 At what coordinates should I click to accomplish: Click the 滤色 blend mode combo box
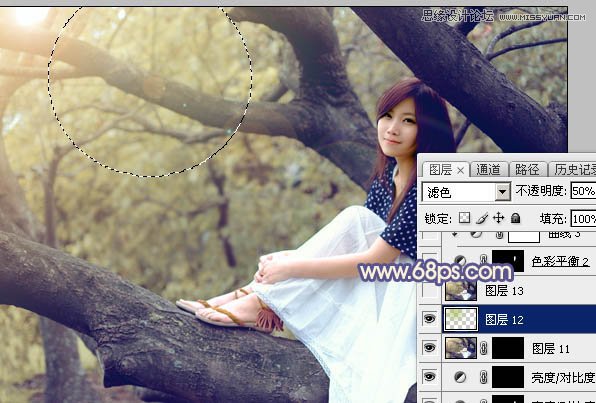[466, 192]
